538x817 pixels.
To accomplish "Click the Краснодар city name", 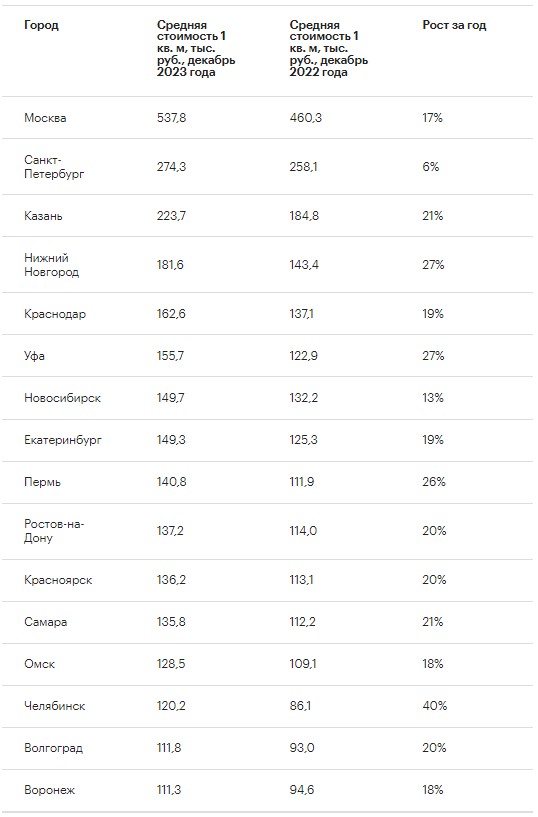I will 55,314.
